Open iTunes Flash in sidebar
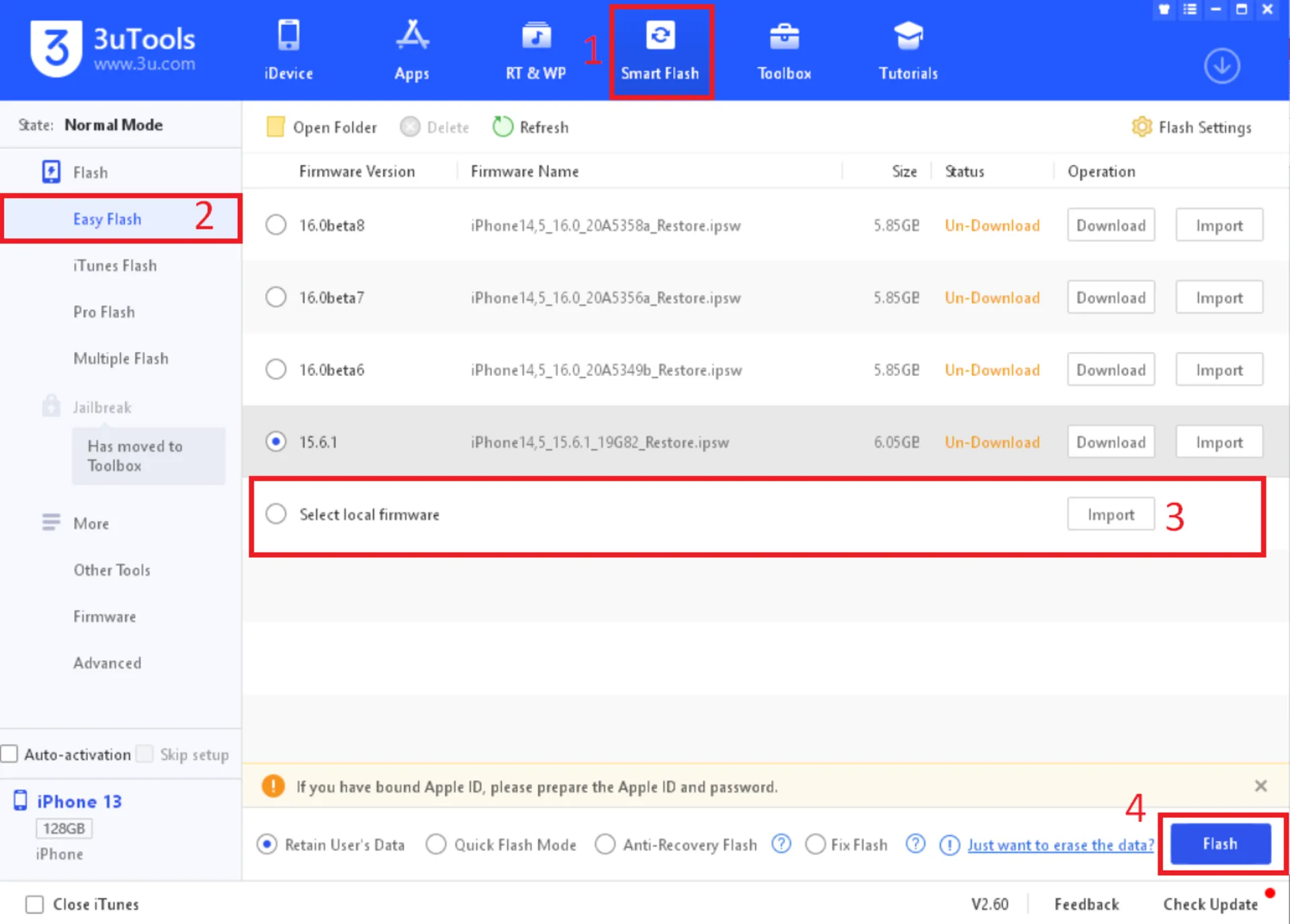 tap(115, 266)
